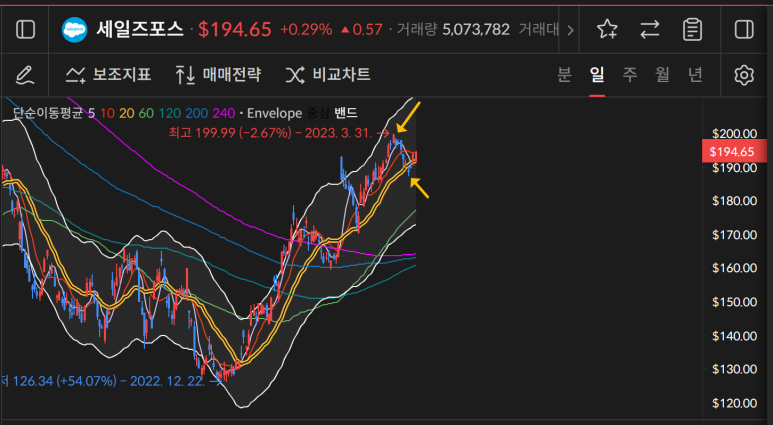Open 매매전략 trading strategy menu
773x425 pixels.
217,75
